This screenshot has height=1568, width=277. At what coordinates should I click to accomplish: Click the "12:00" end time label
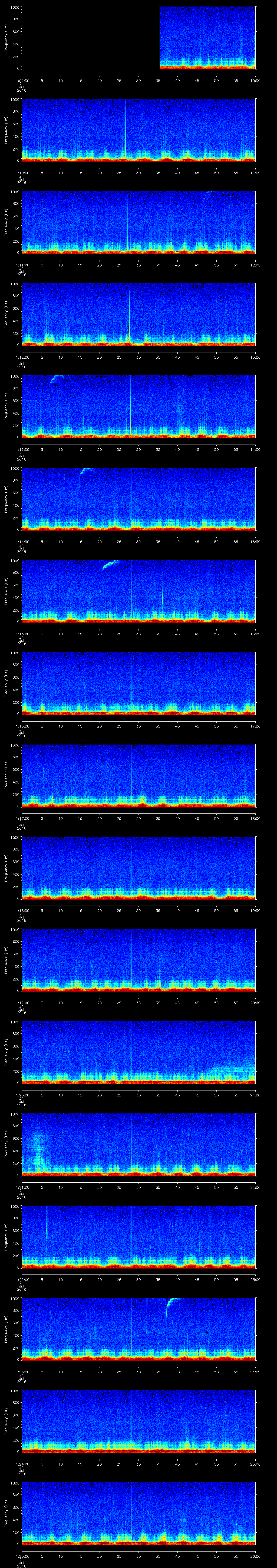coord(255,265)
